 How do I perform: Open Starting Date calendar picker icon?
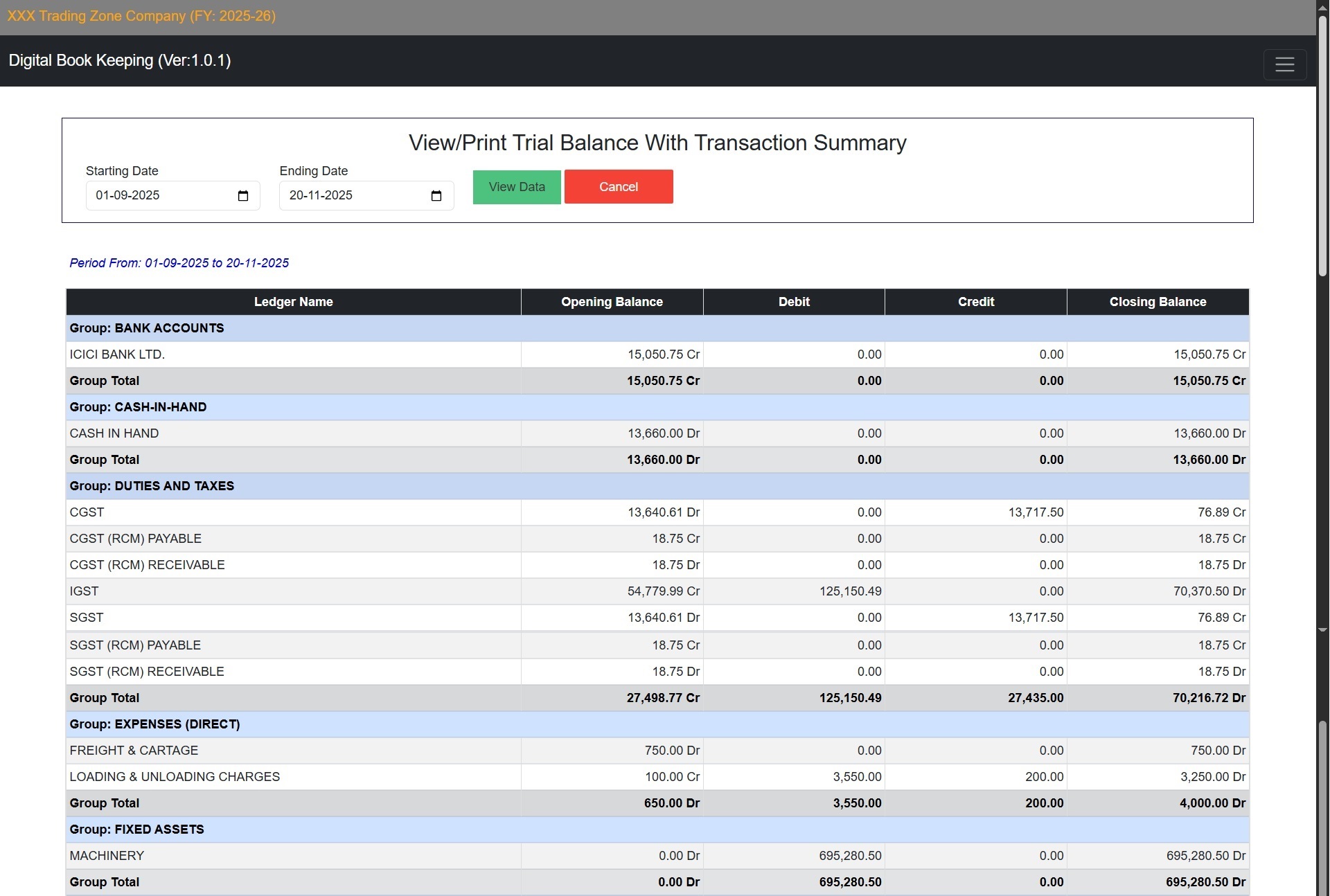(243, 196)
